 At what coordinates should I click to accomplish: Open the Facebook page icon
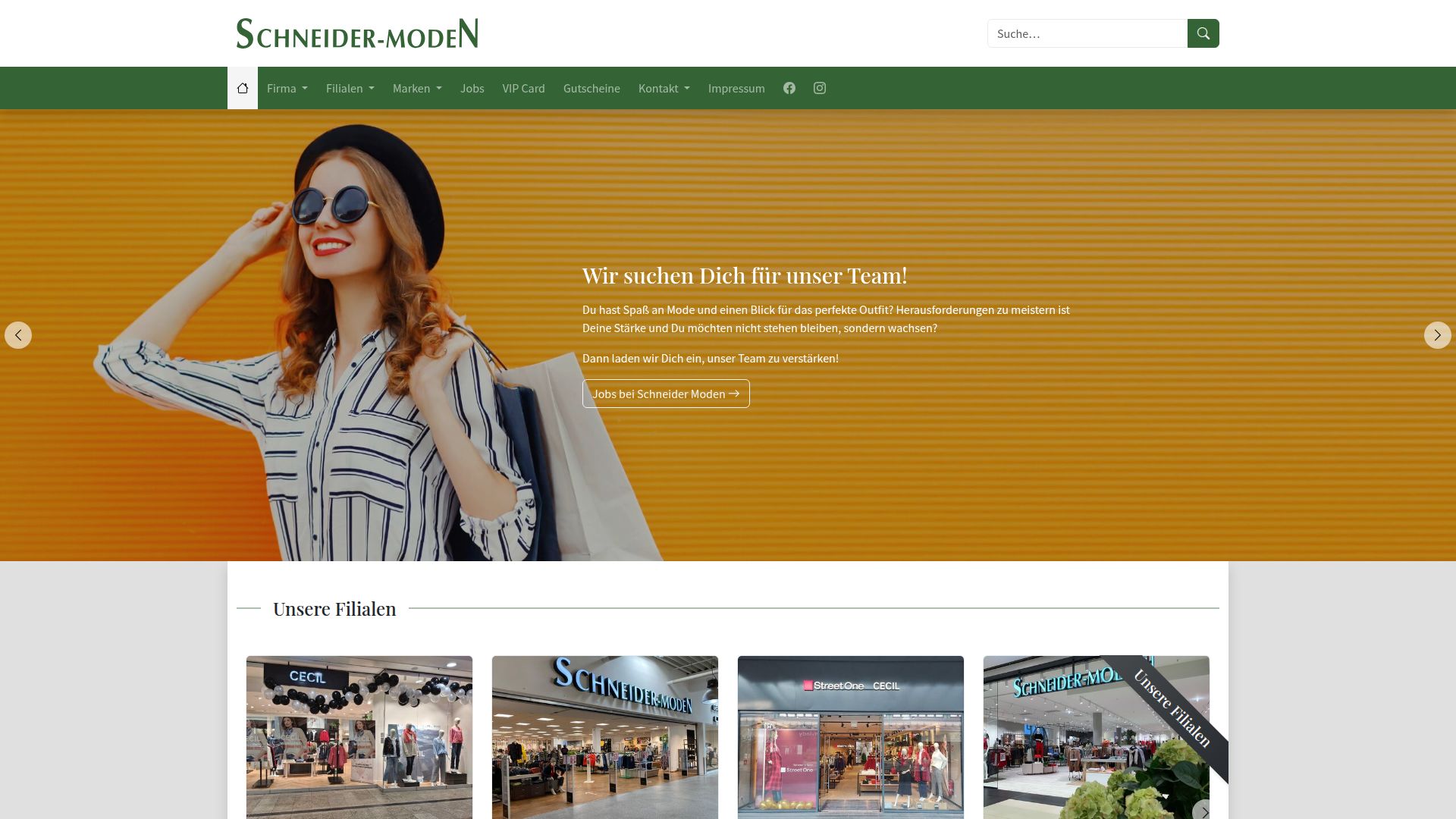[789, 88]
